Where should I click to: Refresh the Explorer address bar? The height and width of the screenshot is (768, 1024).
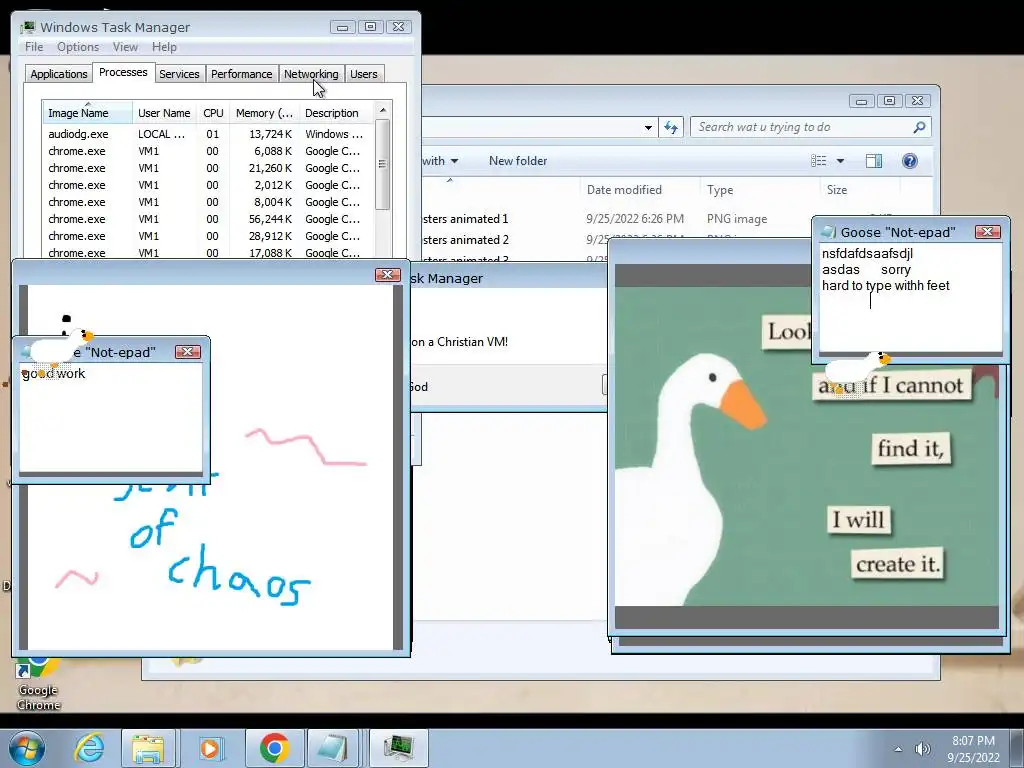tap(671, 127)
